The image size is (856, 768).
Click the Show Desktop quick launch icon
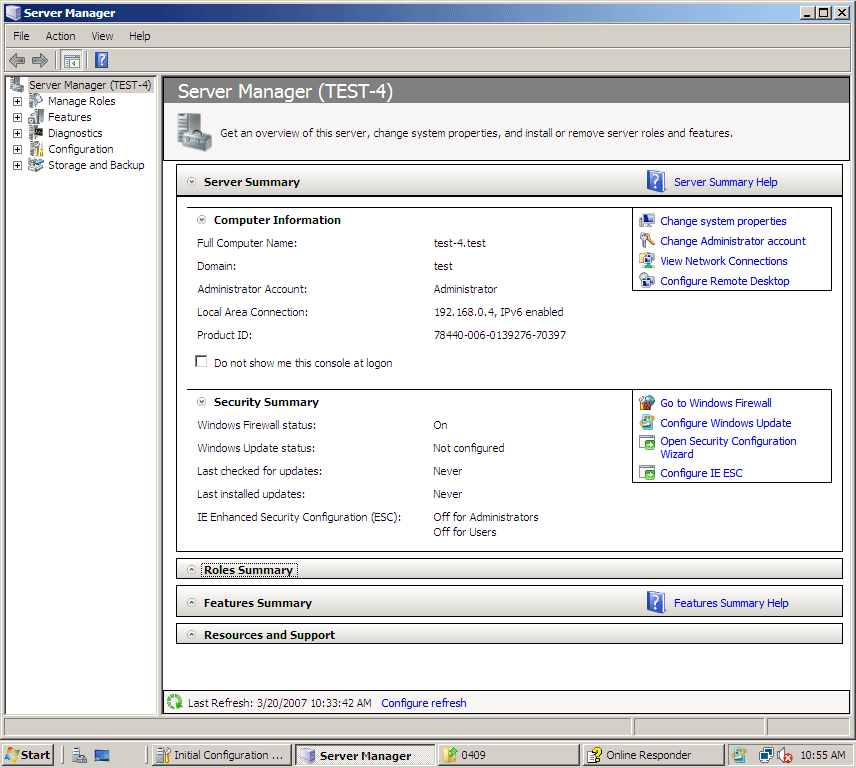click(x=102, y=755)
